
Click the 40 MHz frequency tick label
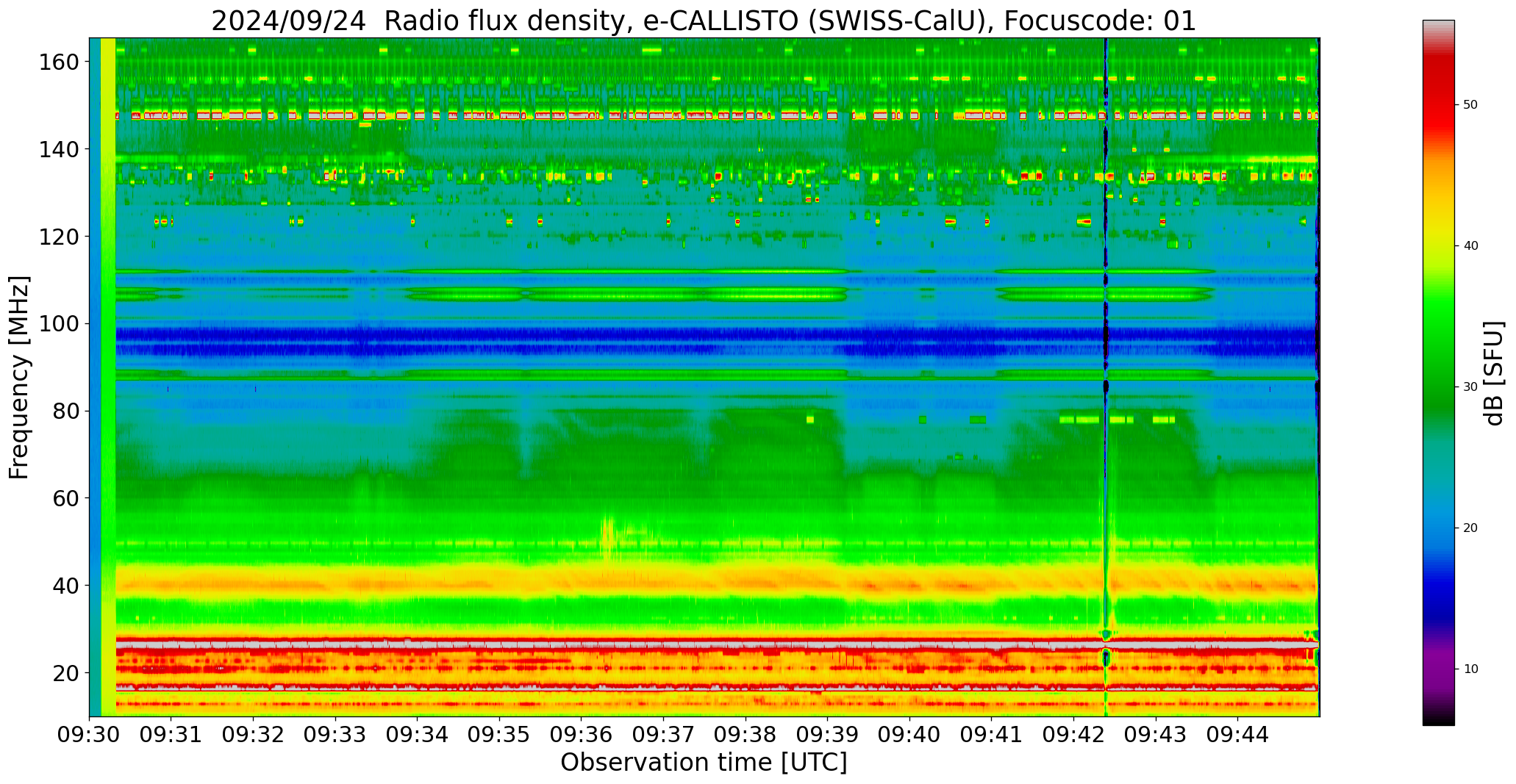(65, 586)
